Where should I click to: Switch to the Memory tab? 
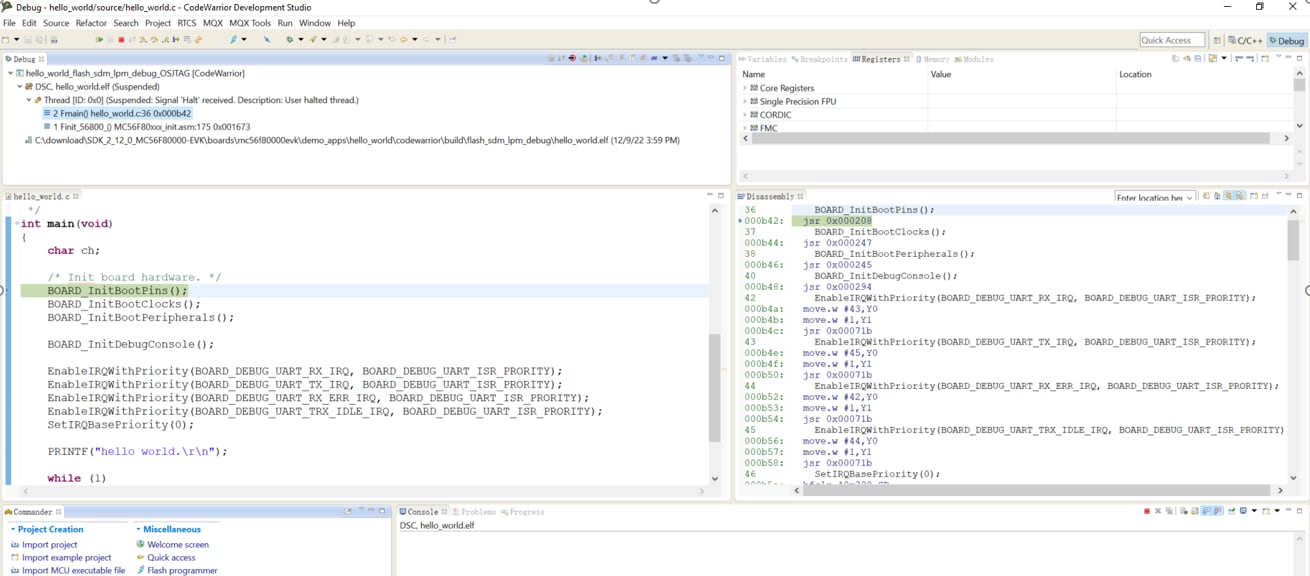pyautogui.click(x=935, y=59)
